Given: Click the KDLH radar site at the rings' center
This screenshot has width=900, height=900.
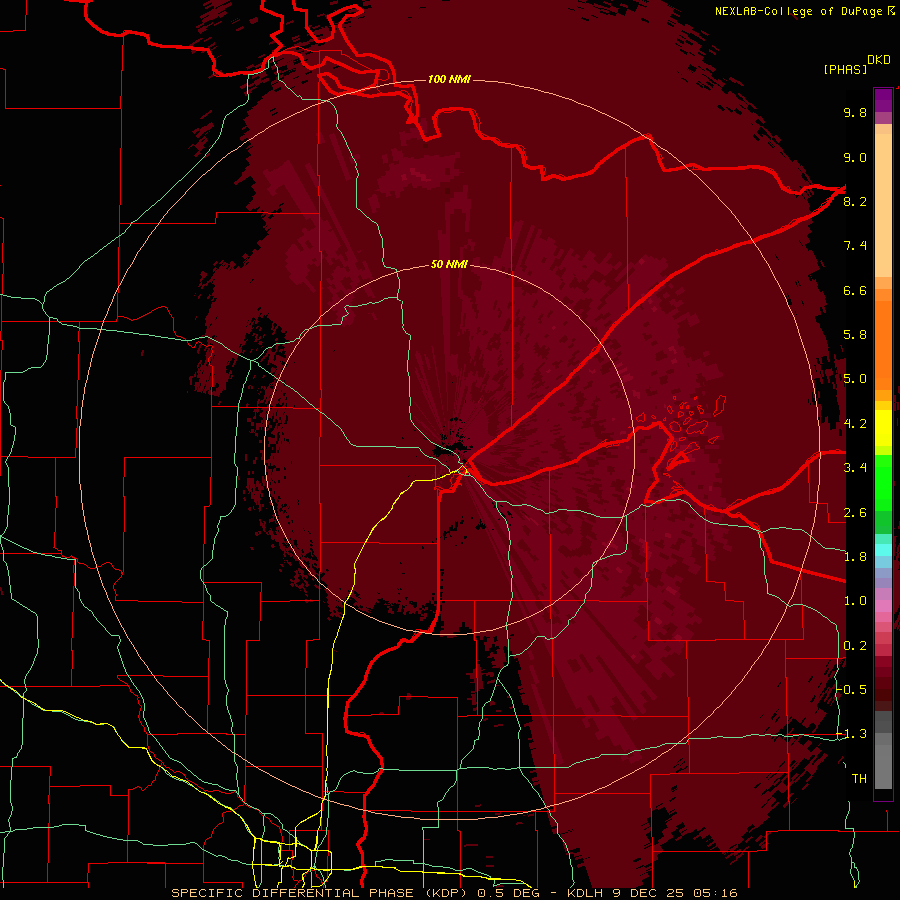Looking at the screenshot, I should click(449, 449).
